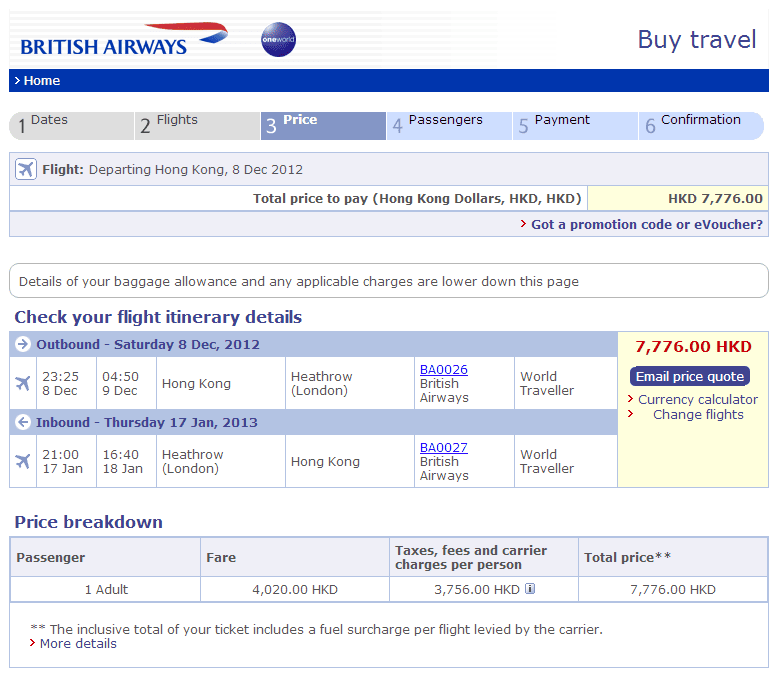Click Home in the blue navigation bar

coord(41,81)
